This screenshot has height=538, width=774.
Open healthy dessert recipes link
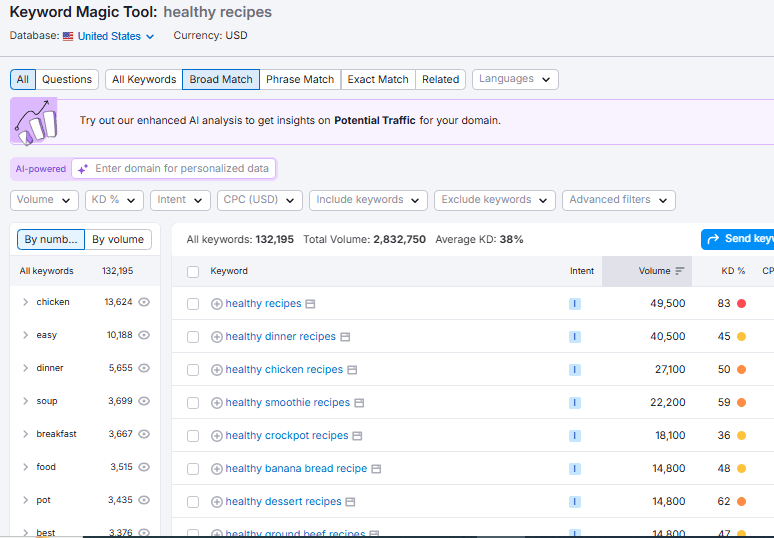click(x=283, y=502)
